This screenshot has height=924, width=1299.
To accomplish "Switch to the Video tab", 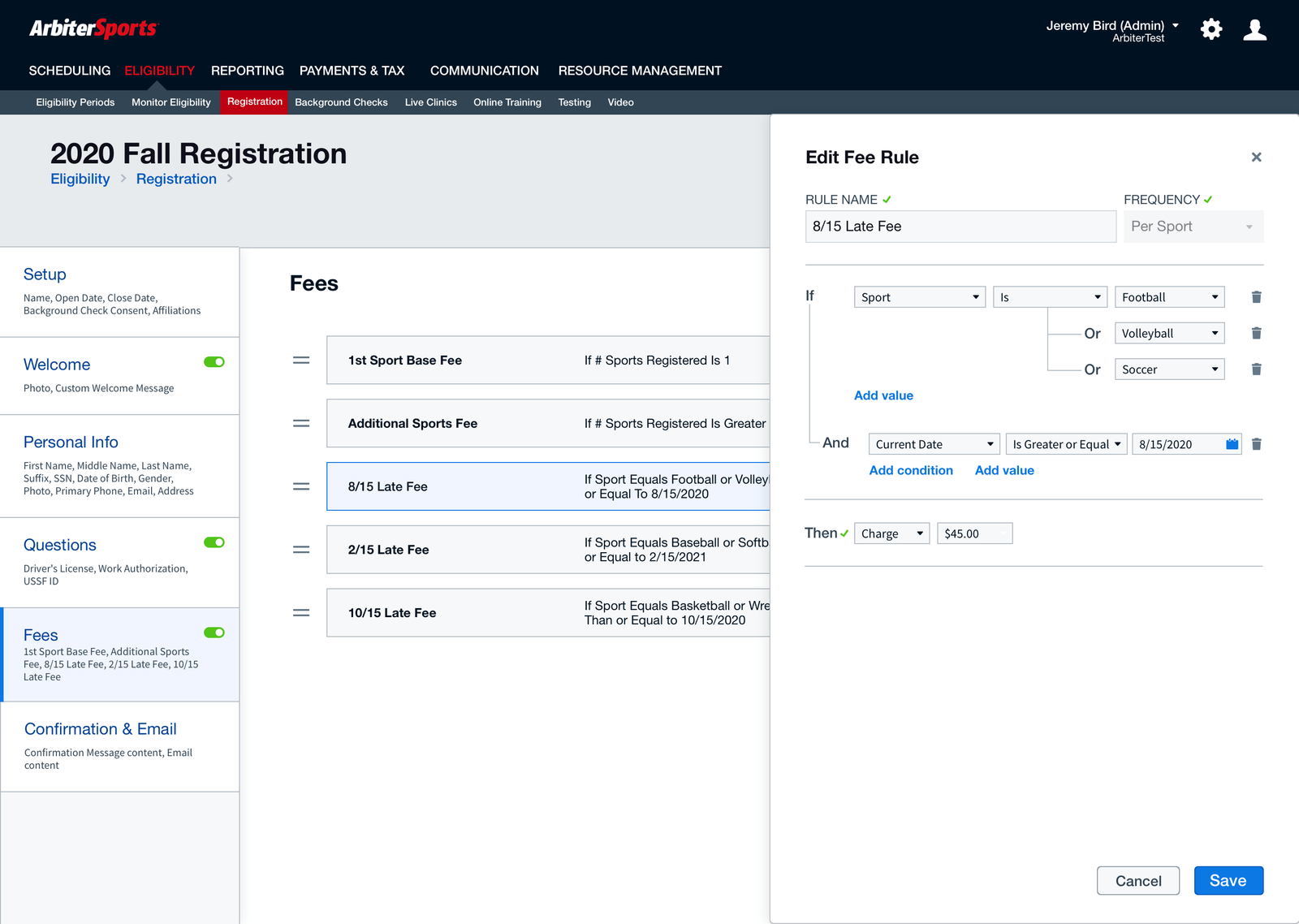I will pos(621,102).
